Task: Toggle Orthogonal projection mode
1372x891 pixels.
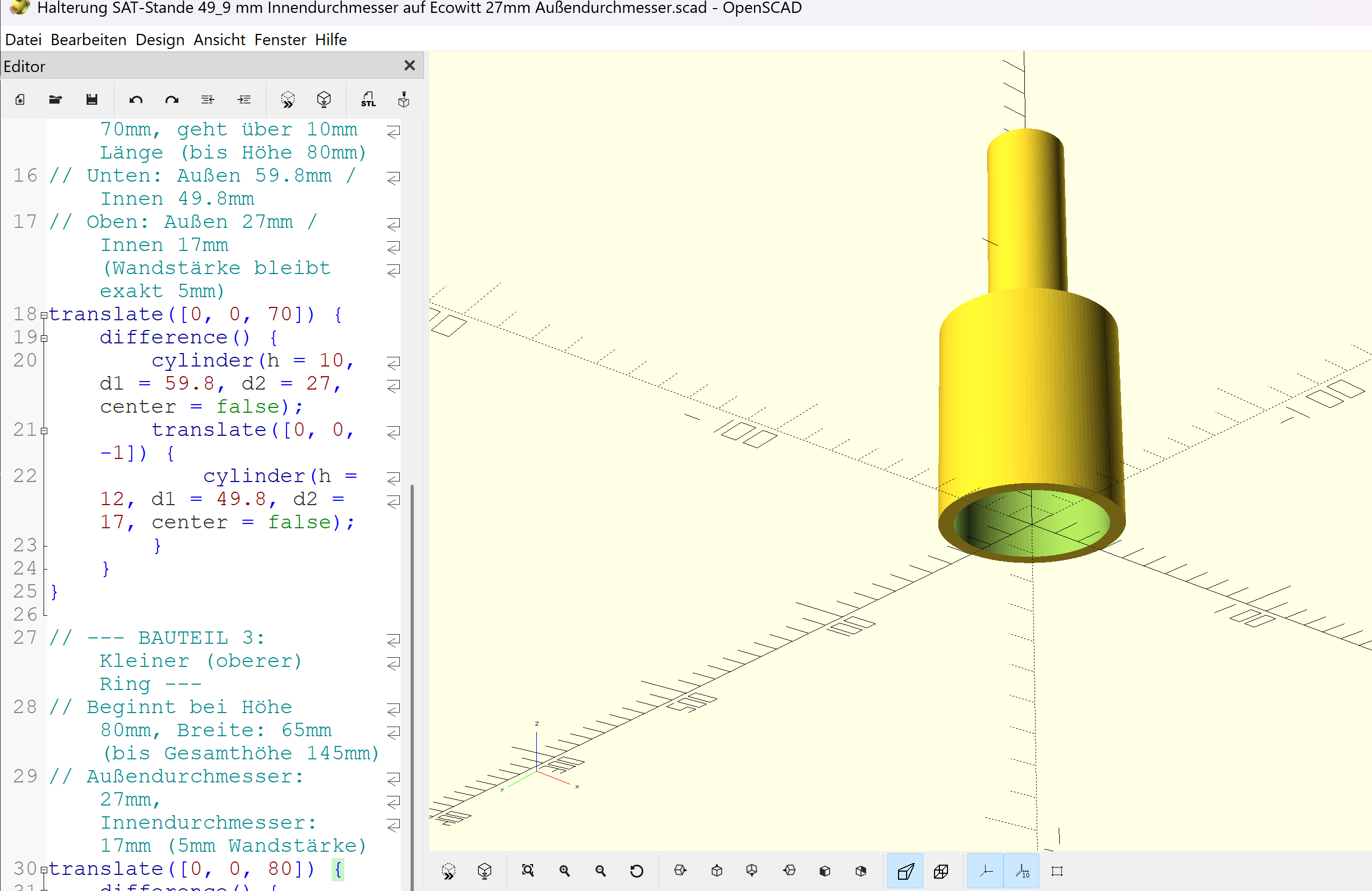Action: 941,871
